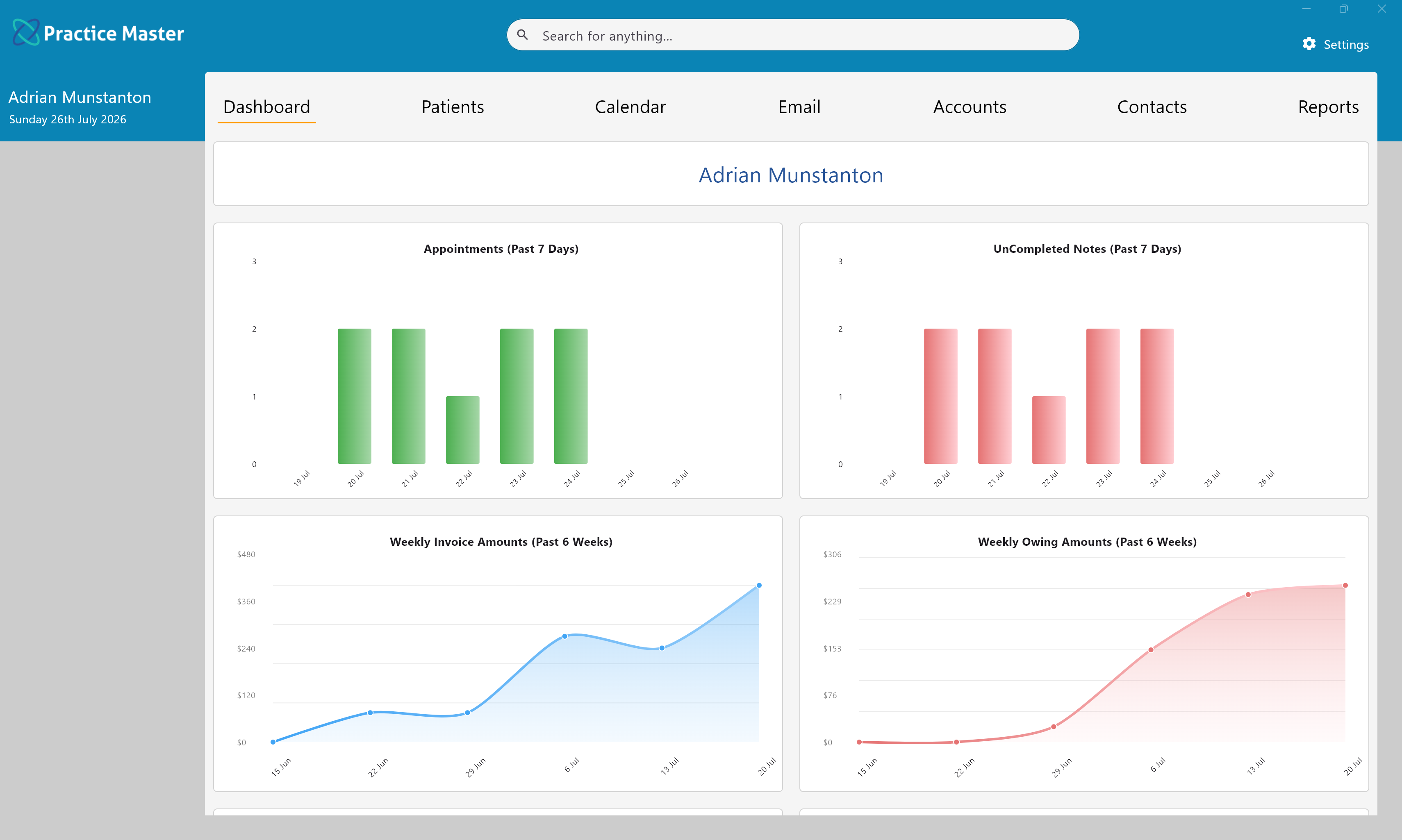
Task: Click the Adrian Munstanton dashboard heading
Action: click(790, 175)
